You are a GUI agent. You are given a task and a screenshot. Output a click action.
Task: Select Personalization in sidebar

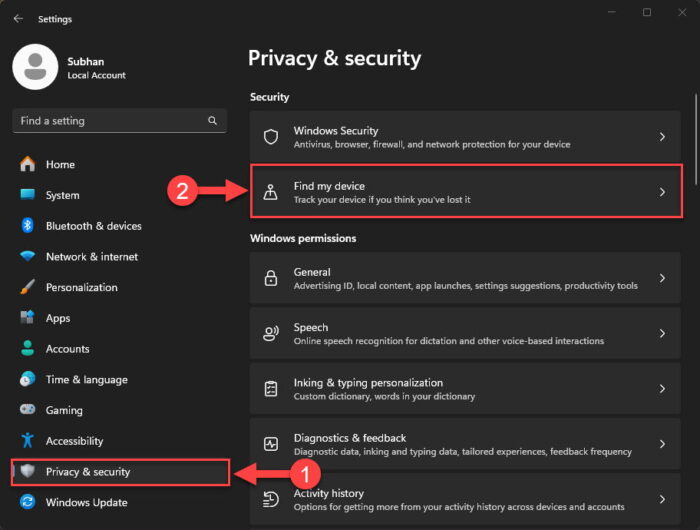(82, 287)
